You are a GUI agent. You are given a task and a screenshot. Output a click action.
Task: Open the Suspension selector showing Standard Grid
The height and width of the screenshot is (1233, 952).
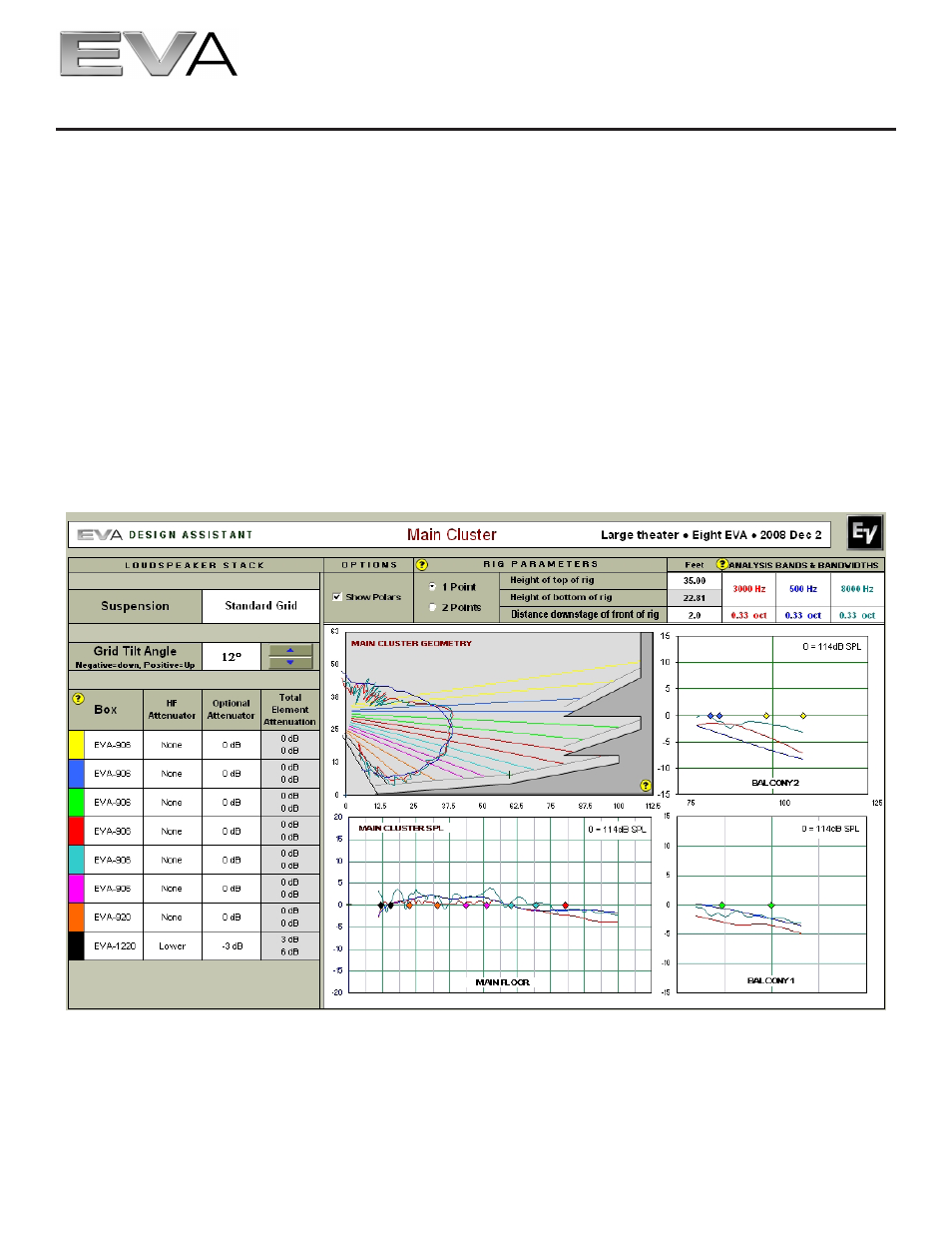click(260, 606)
